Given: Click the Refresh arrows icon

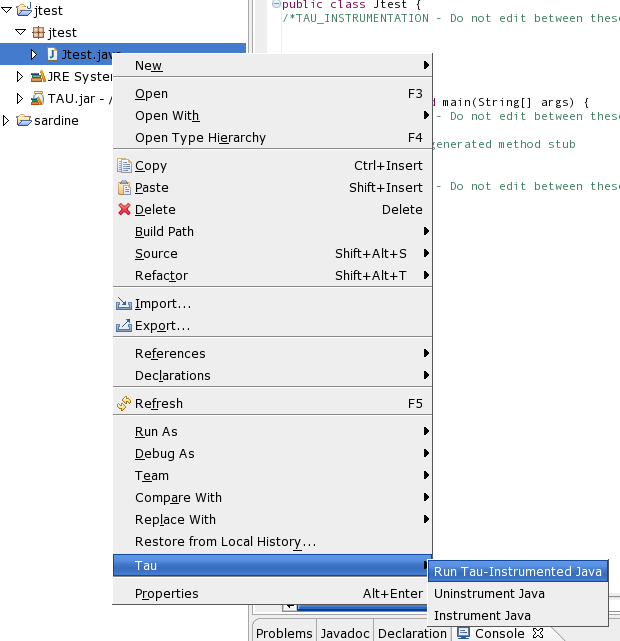Looking at the screenshot, I should 124,403.
